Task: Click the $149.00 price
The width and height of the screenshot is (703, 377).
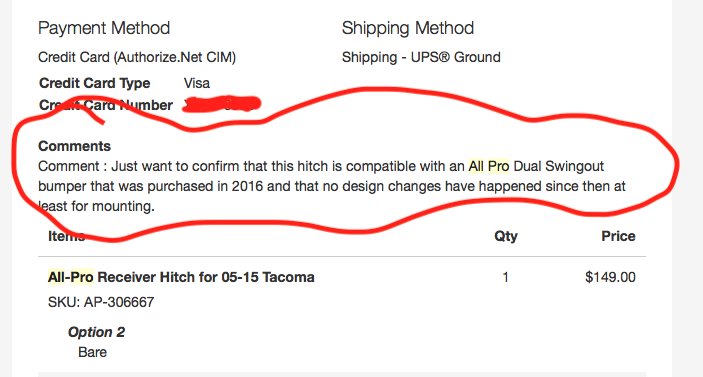Action: pos(610,277)
